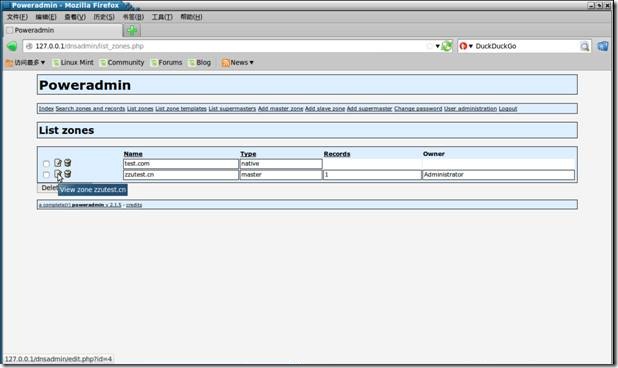
Task: Open User administration link
Action: [471, 109]
